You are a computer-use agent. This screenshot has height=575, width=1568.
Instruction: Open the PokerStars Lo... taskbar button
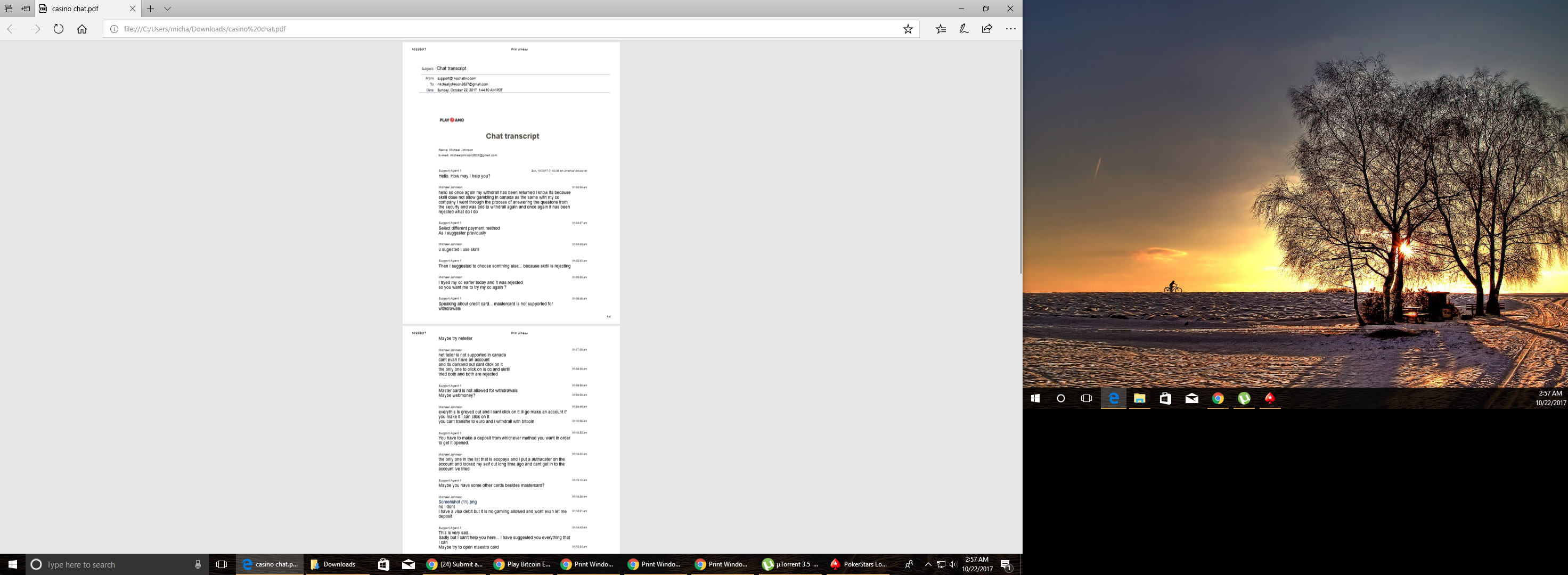[x=857, y=564]
